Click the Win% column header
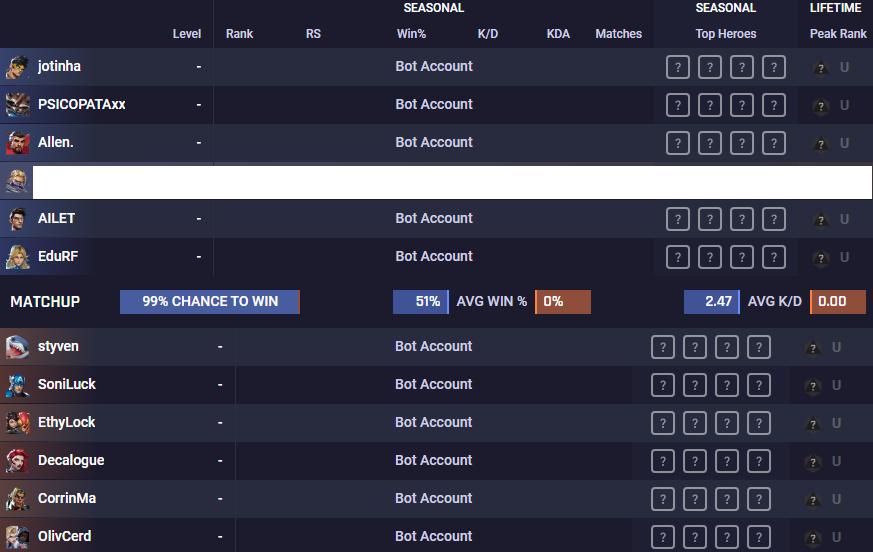 point(411,34)
